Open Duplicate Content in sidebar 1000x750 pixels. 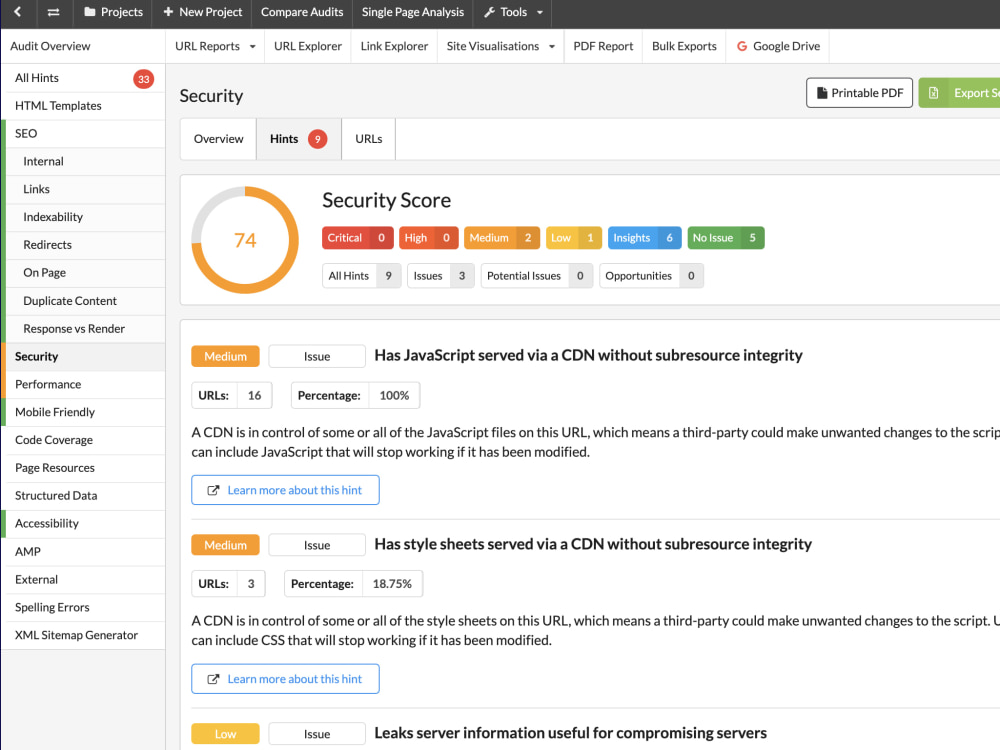pyautogui.click(x=85, y=301)
